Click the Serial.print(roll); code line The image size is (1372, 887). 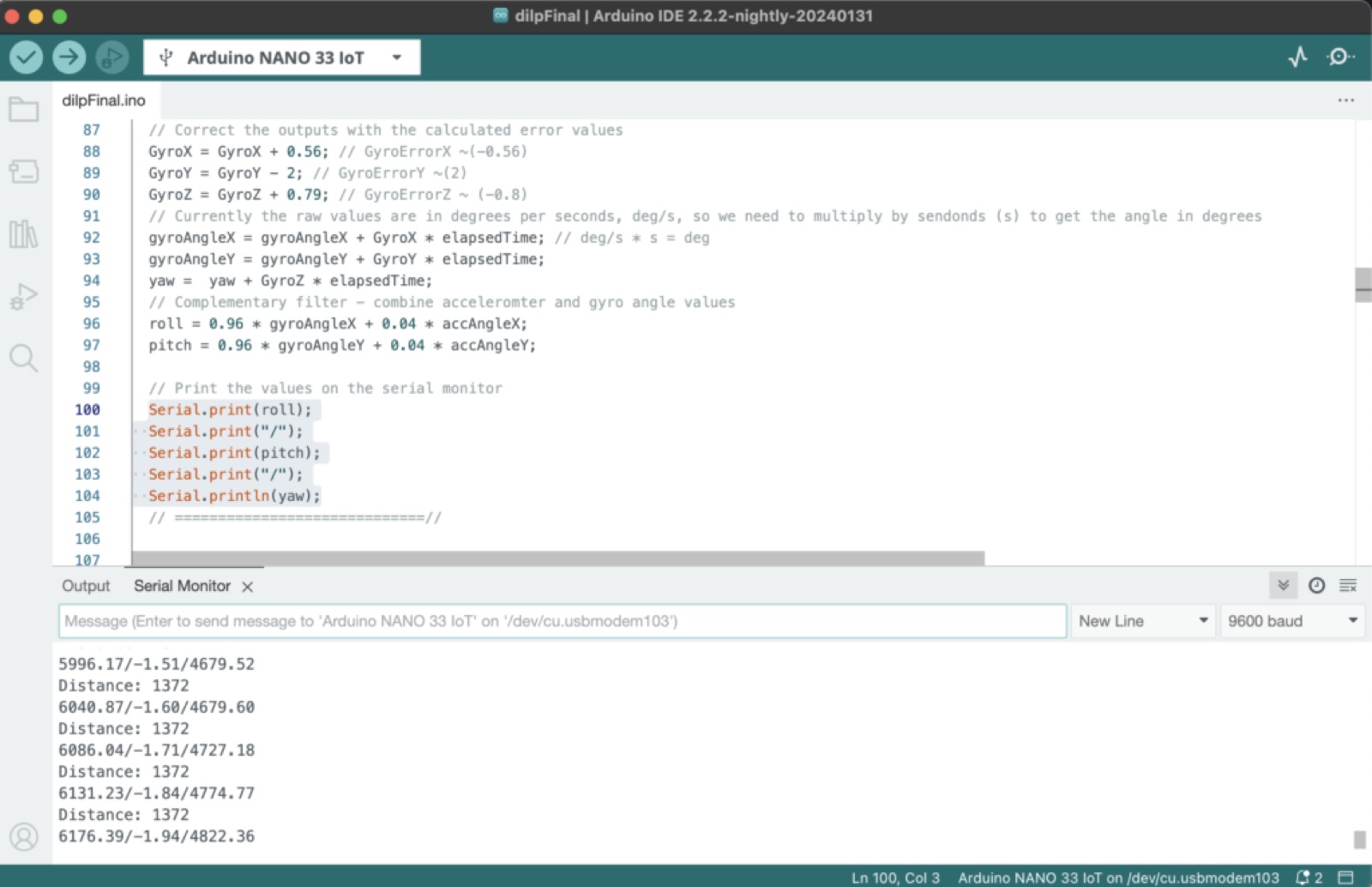pos(230,410)
